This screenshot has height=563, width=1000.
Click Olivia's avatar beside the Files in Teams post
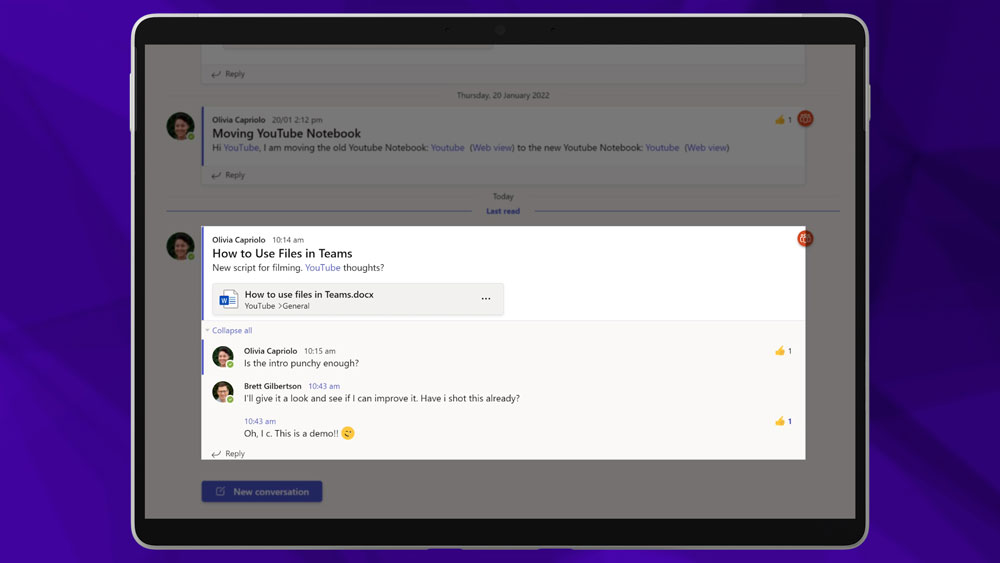(x=180, y=246)
